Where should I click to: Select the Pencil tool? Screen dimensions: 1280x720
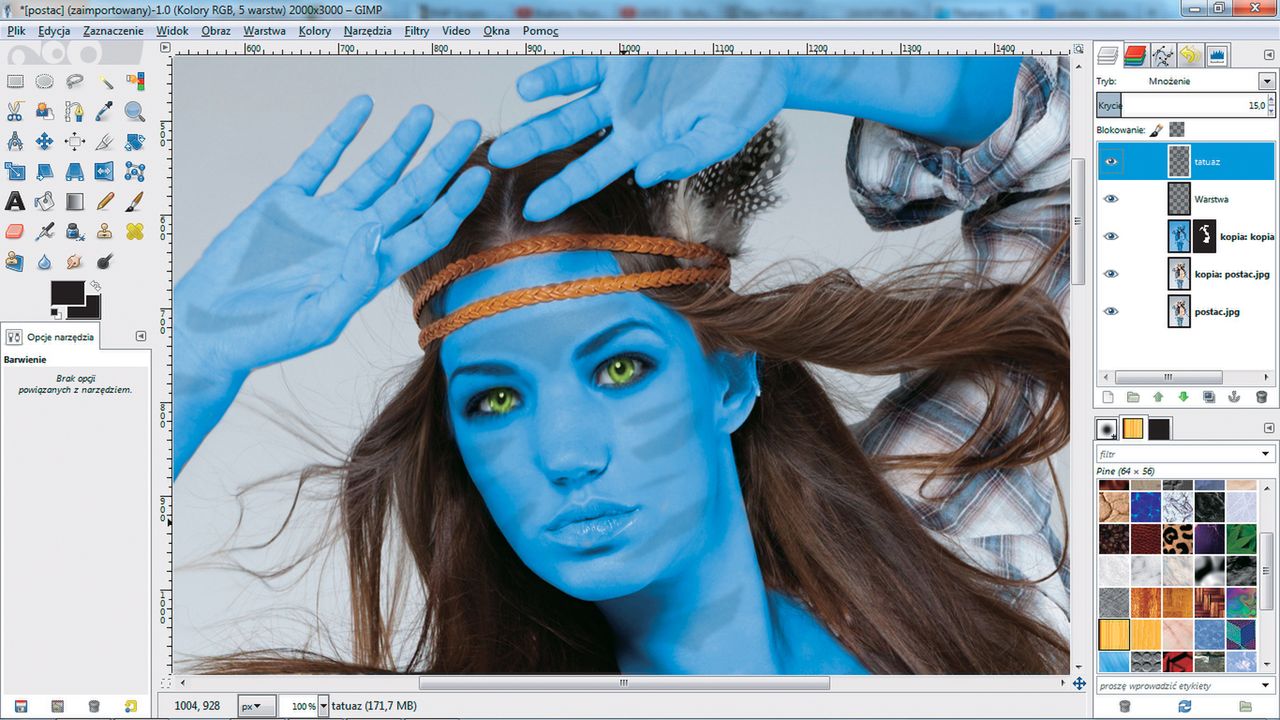pyautogui.click(x=105, y=201)
